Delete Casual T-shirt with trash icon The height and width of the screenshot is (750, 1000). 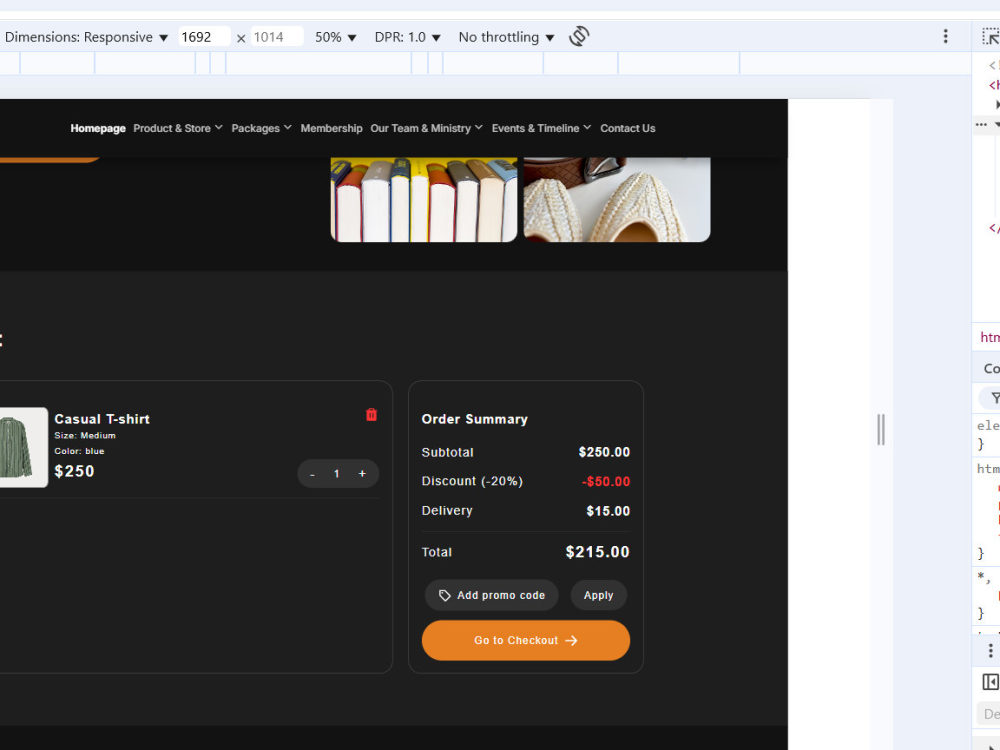(x=371, y=415)
